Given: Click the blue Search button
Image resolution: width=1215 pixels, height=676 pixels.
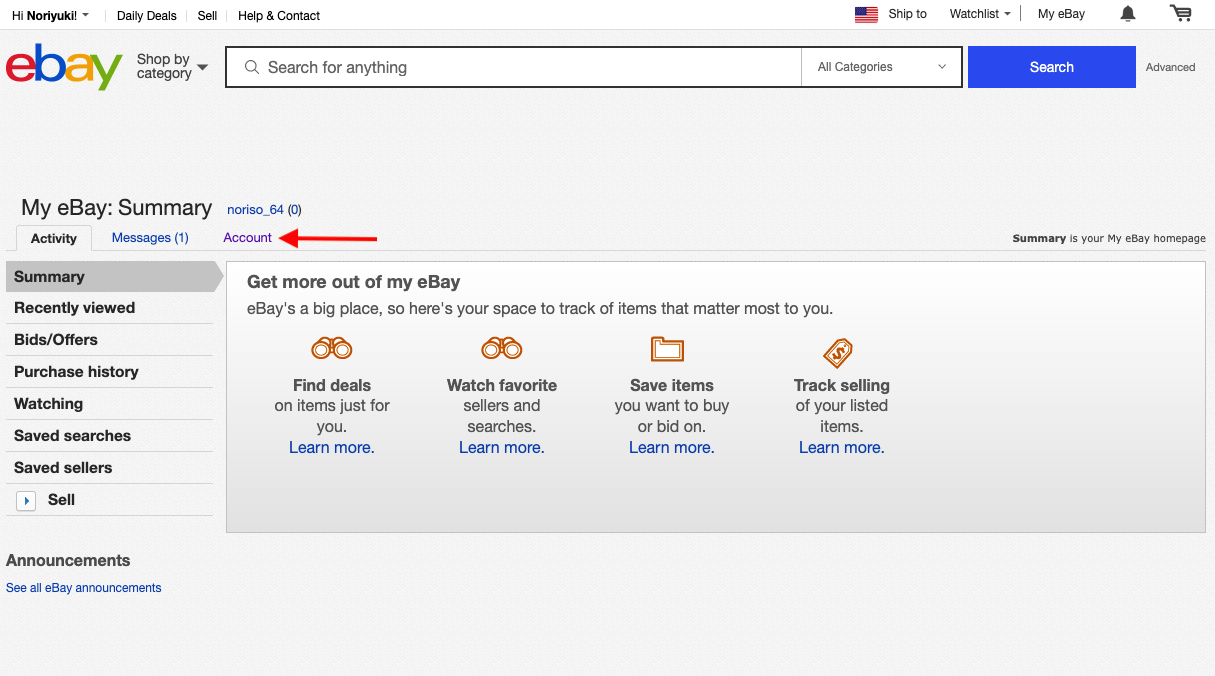Looking at the screenshot, I should [x=1052, y=67].
